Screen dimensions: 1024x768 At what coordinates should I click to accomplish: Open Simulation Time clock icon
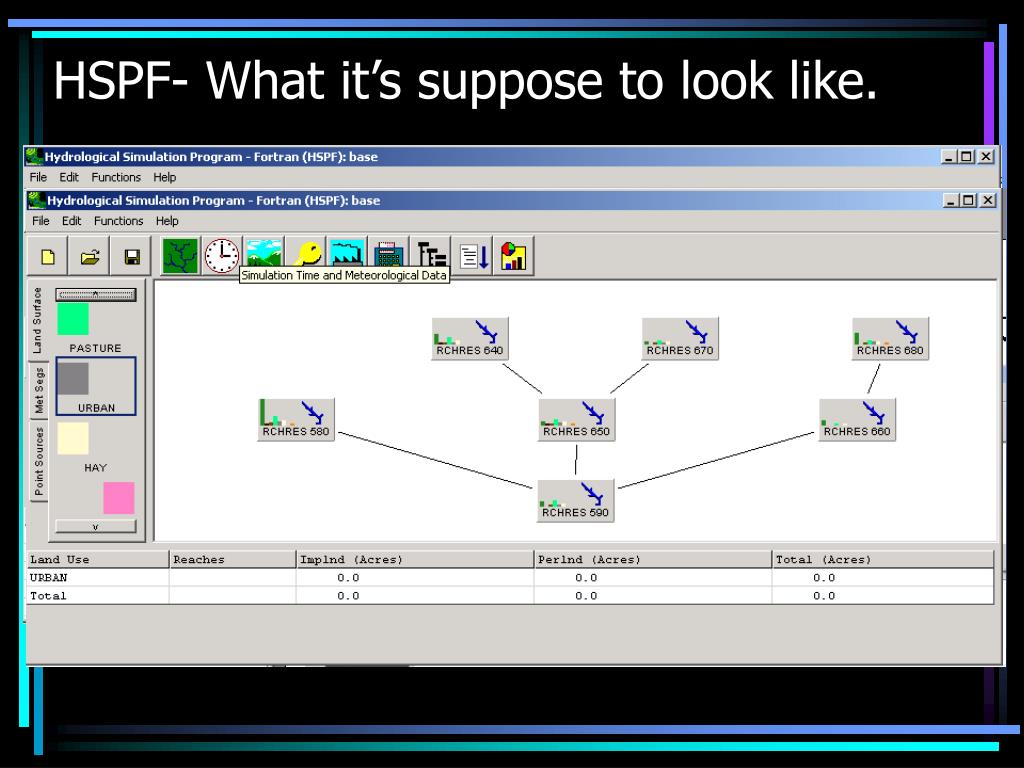click(222, 256)
